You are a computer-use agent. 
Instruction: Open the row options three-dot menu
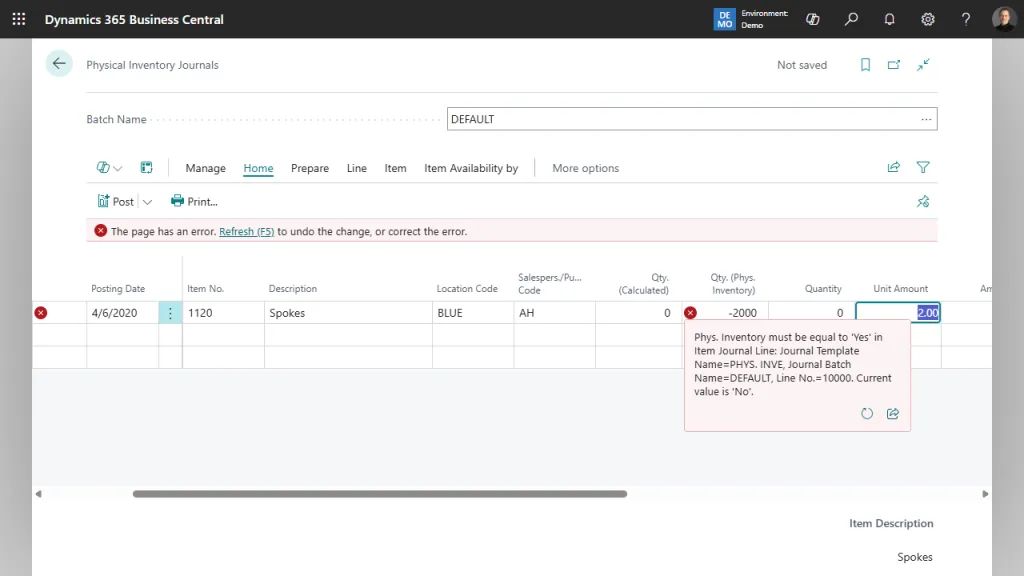[x=169, y=312]
